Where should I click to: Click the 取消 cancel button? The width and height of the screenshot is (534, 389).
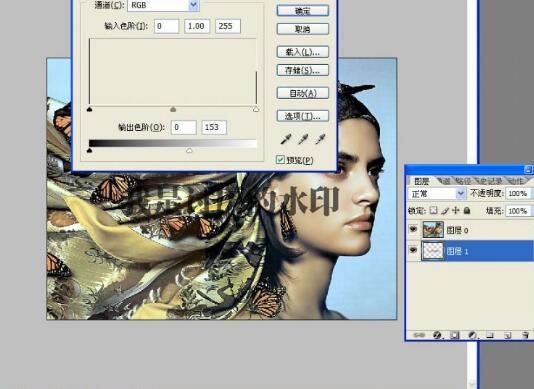pyautogui.click(x=303, y=29)
